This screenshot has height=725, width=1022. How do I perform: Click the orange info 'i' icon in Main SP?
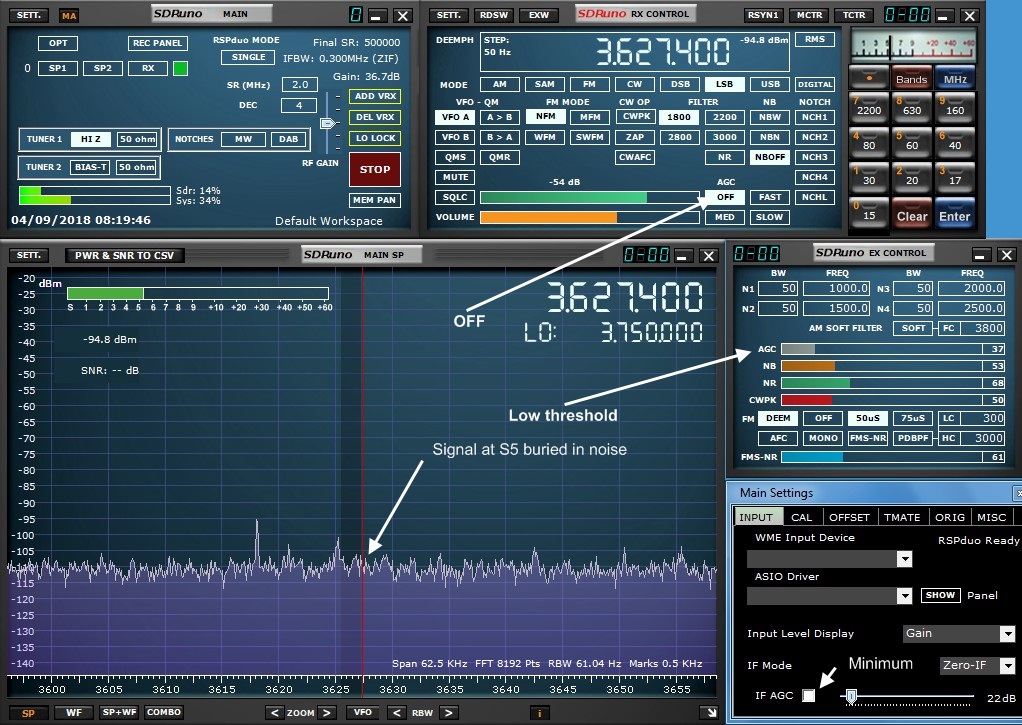(540, 713)
